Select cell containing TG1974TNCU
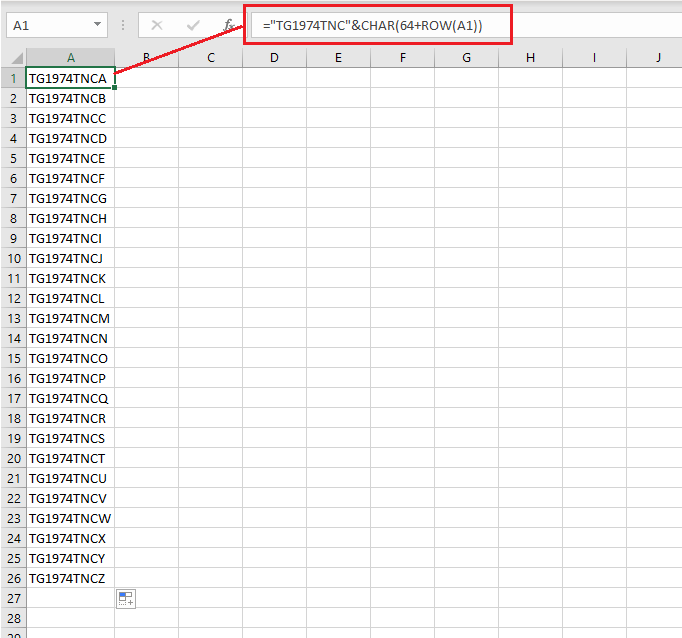This screenshot has width=682, height=638. click(x=70, y=478)
